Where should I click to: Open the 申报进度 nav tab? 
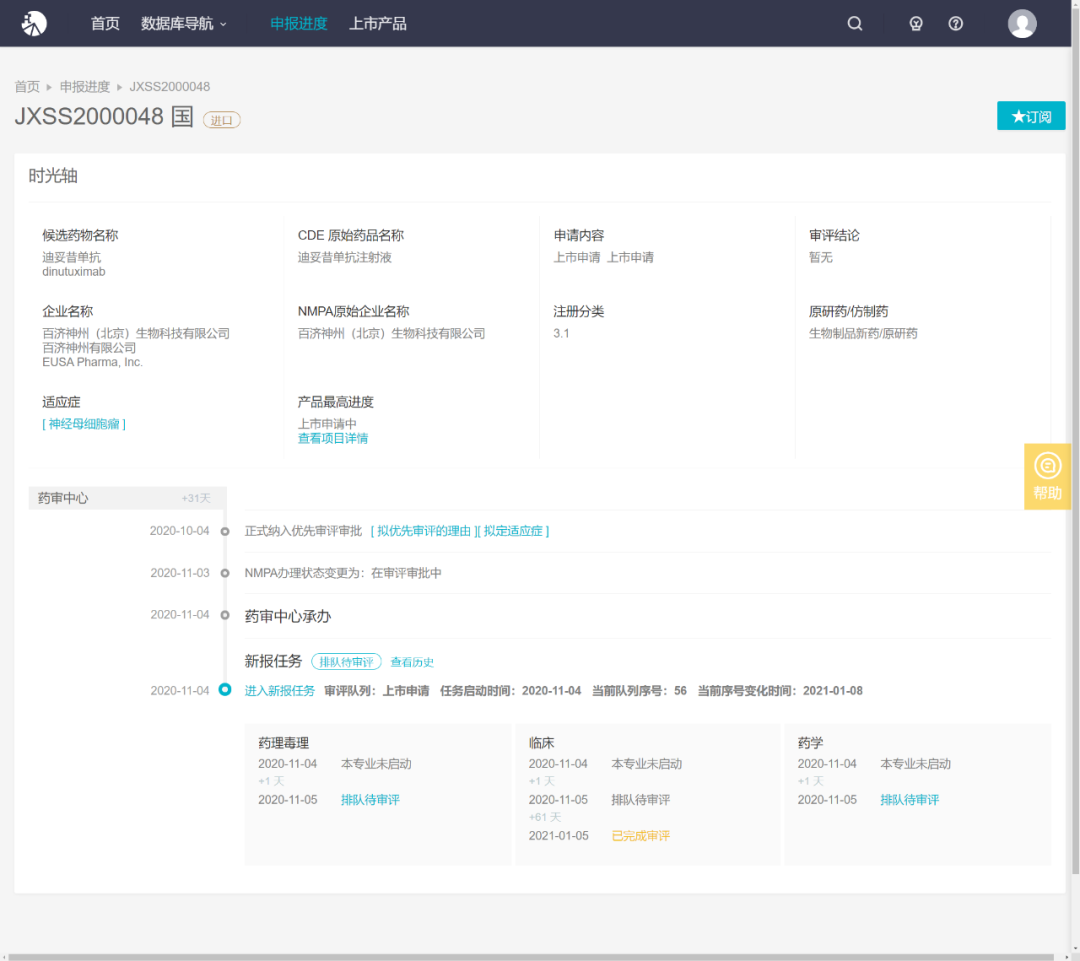coord(298,23)
